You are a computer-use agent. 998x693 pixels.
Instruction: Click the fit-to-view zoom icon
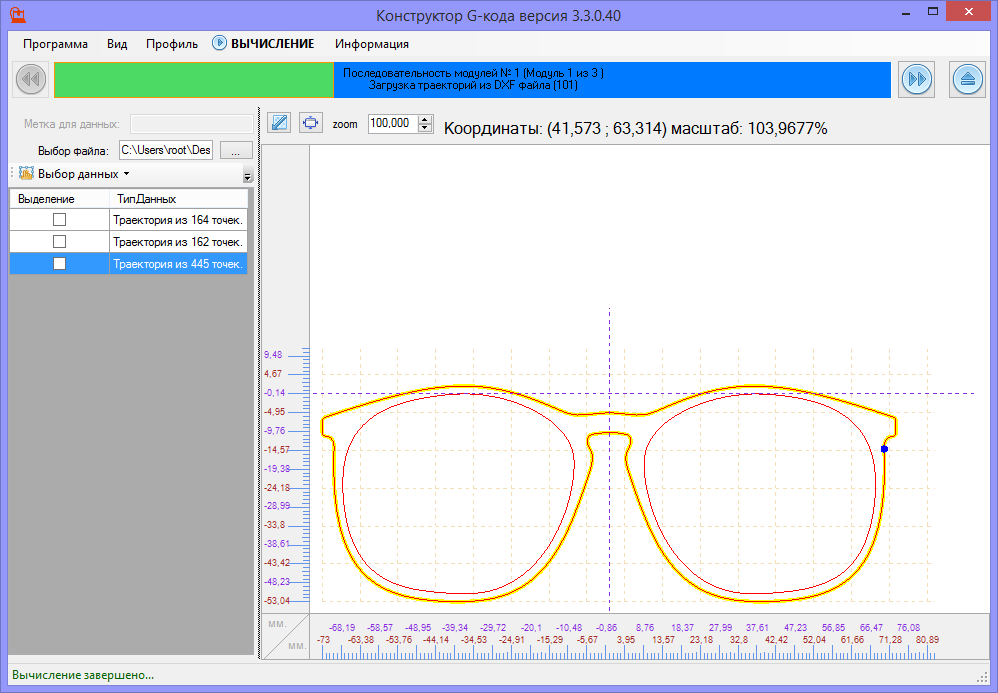pyautogui.click(x=311, y=123)
